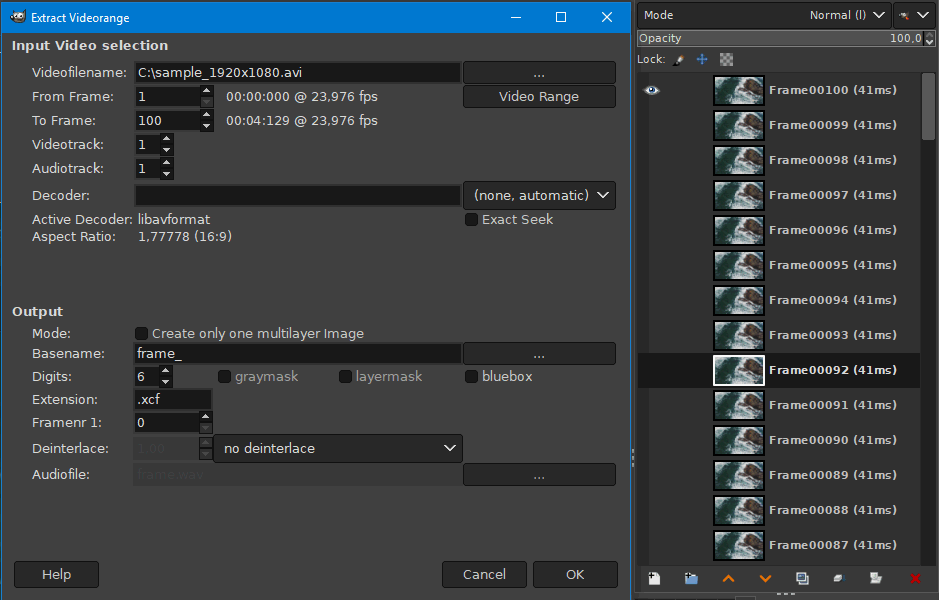This screenshot has width=939, height=600.
Task: Select the Frame00098 layer thumbnail
Action: coord(739,160)
